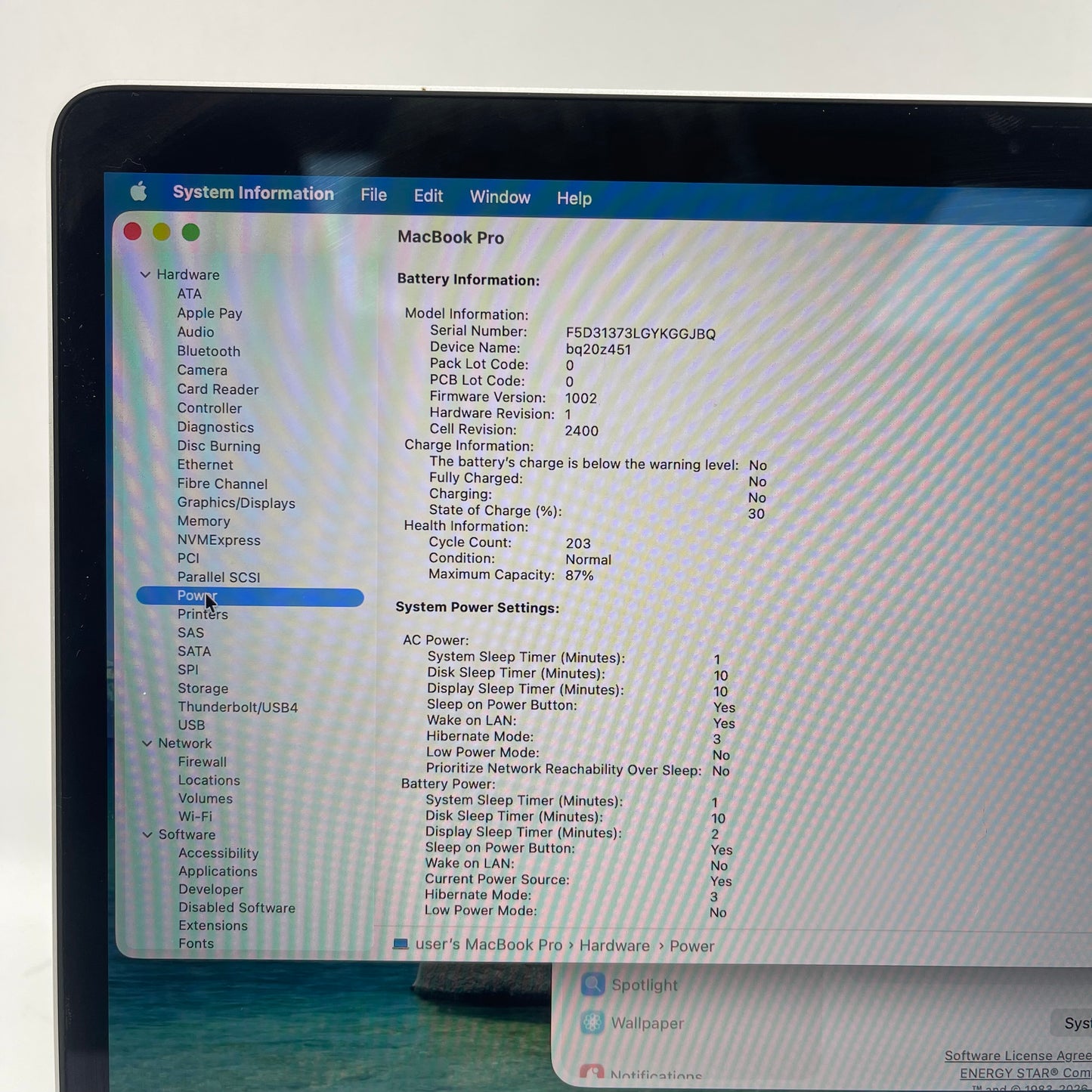
Task: Select Firewall under Network
Action: pos(202,762)
